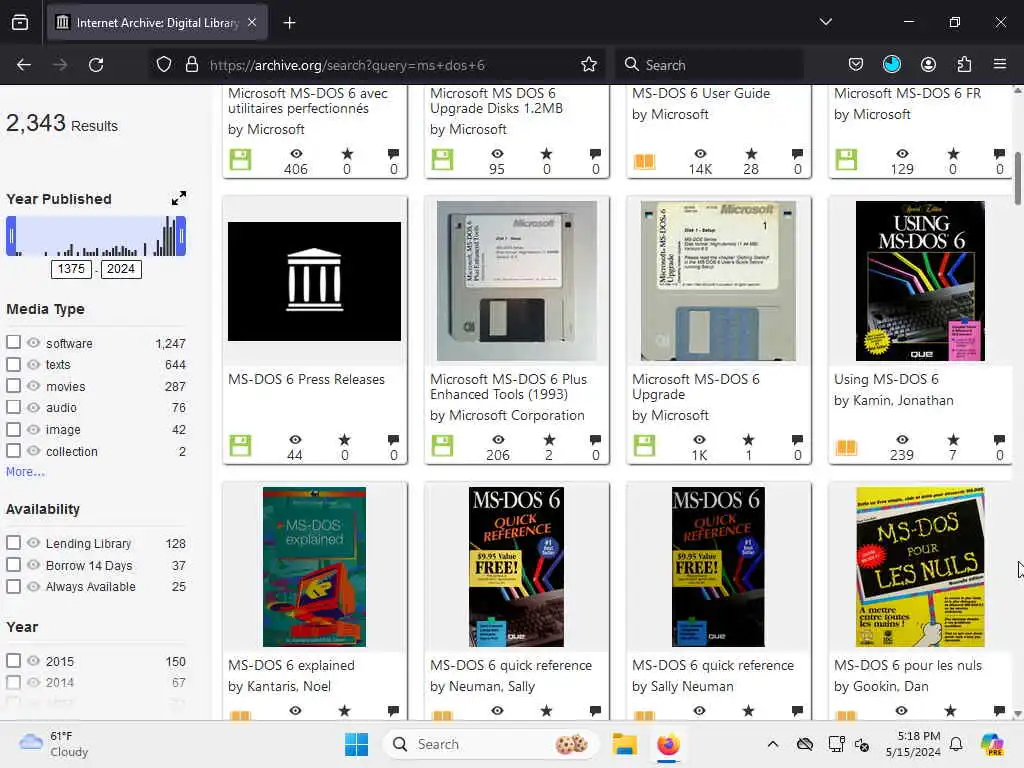Hide texts results with the eye toggle
1024x768 pixels.
click(33, 364)
